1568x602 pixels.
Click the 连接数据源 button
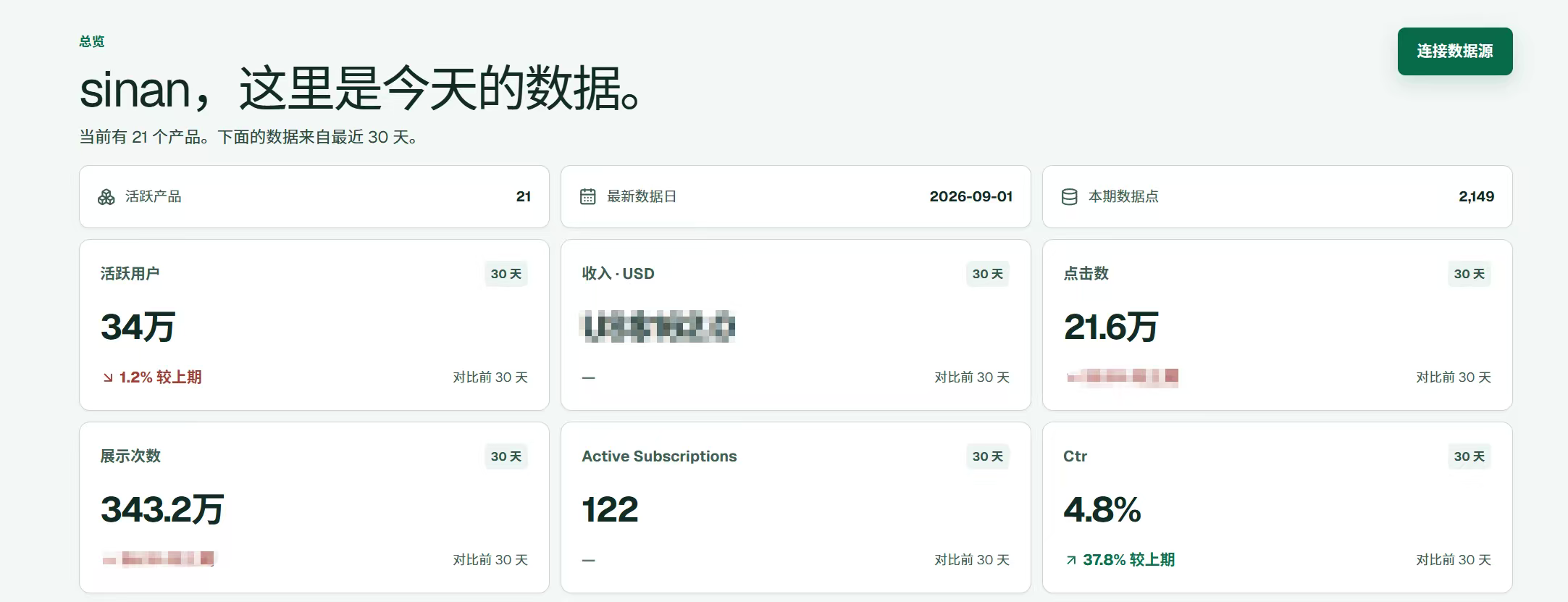(1454, 51)
